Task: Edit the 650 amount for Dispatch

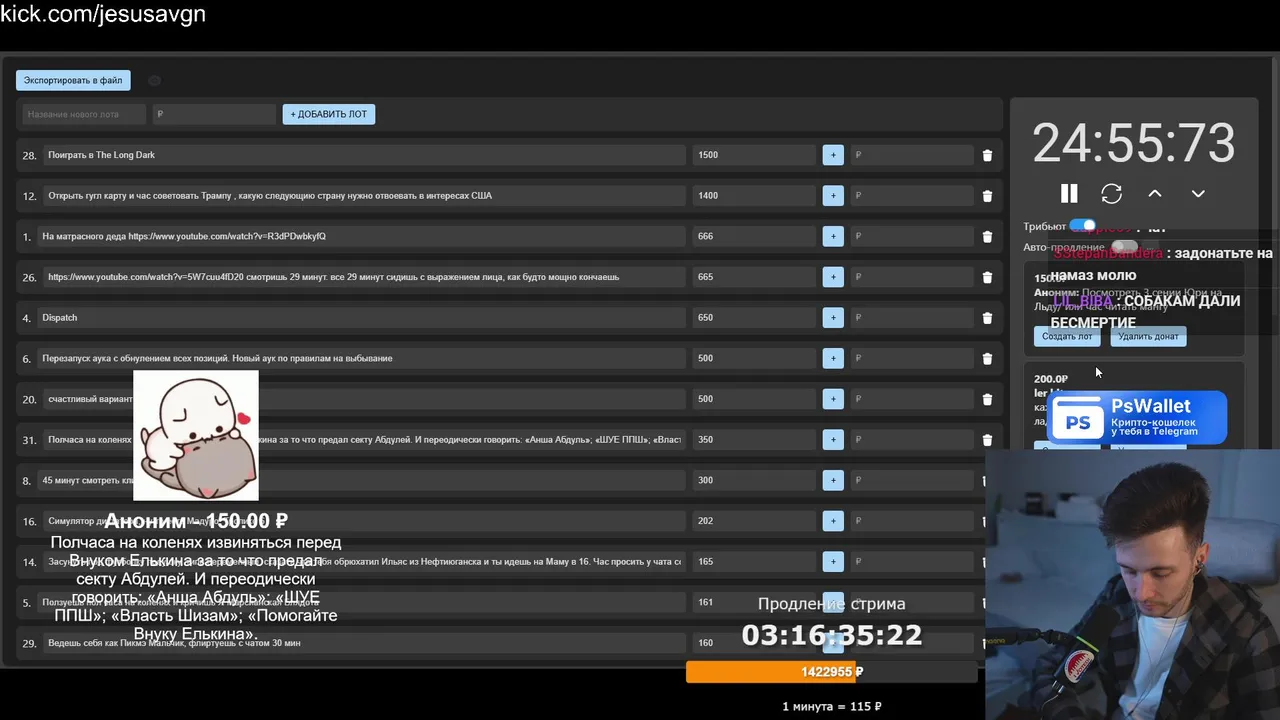Action: point(754,318)
